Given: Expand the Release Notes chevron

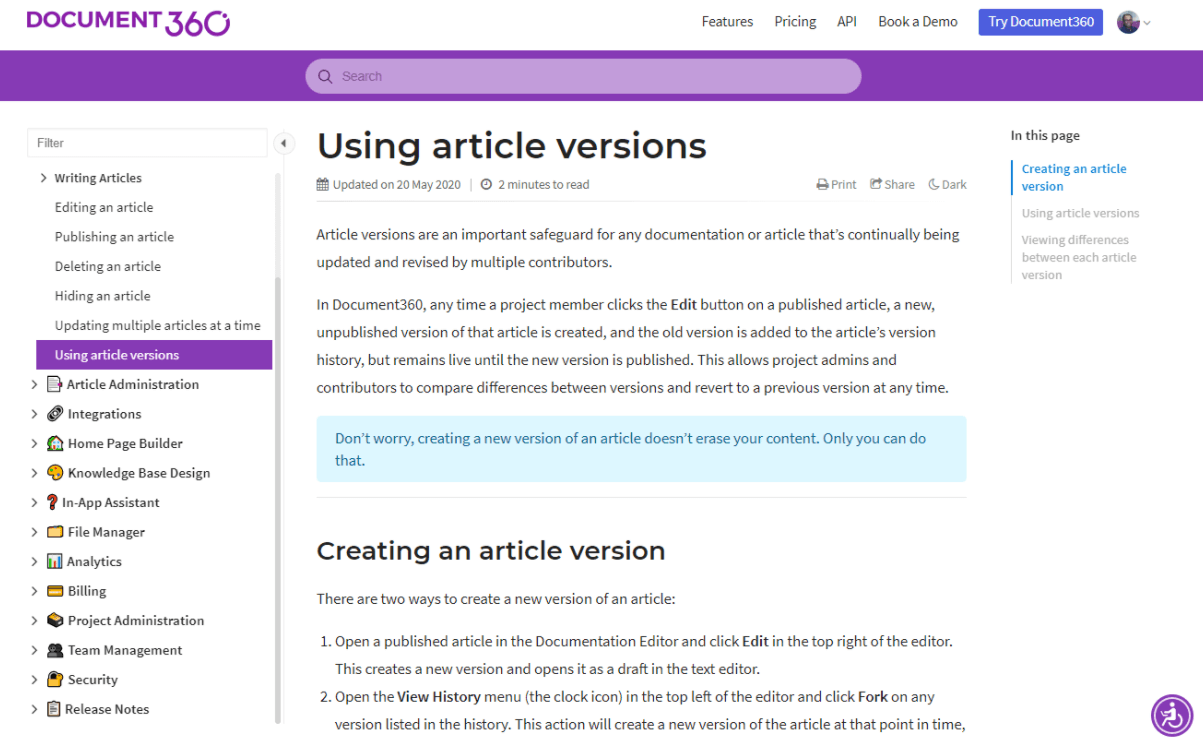Looking at the screenshot, I should (x=34, y=709).
